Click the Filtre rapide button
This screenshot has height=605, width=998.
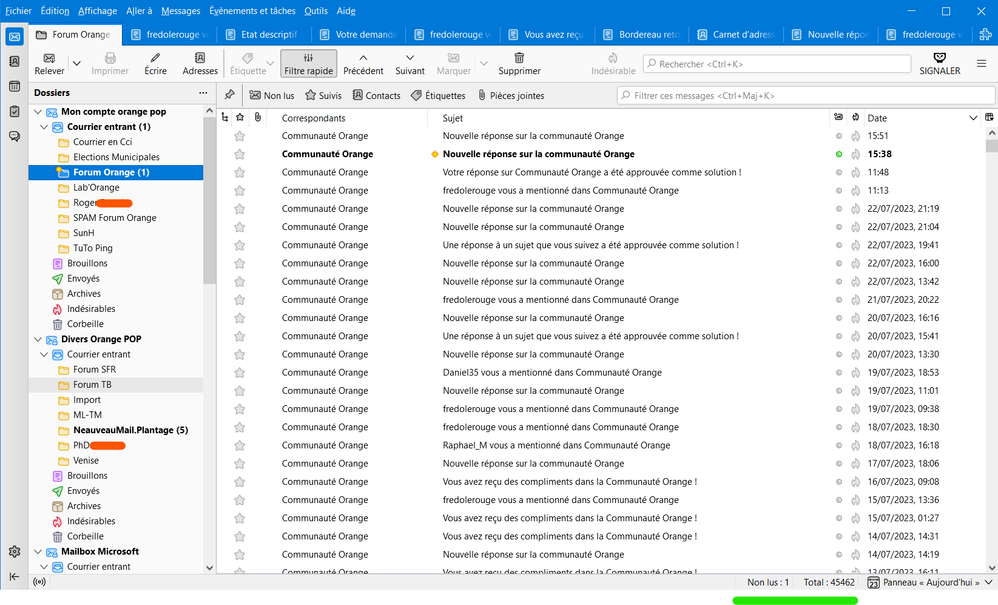pyautogui.click(x=308, y=64)
